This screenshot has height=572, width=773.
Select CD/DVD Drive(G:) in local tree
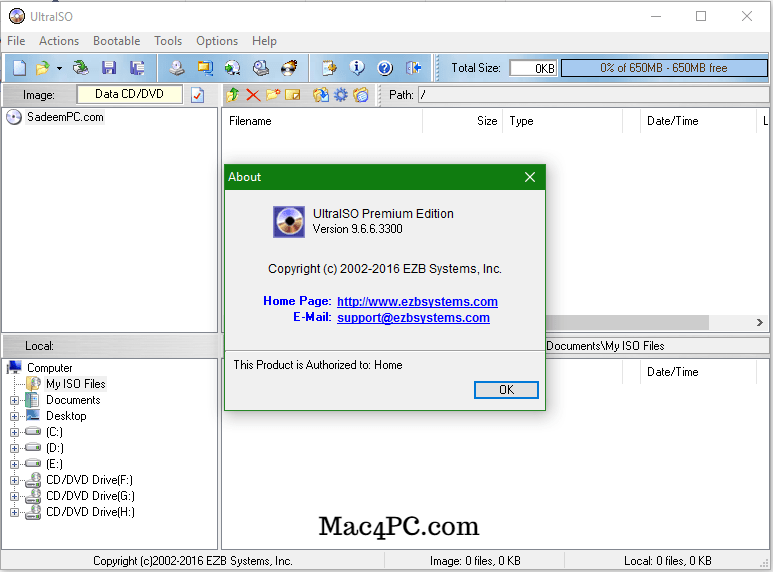90,496
